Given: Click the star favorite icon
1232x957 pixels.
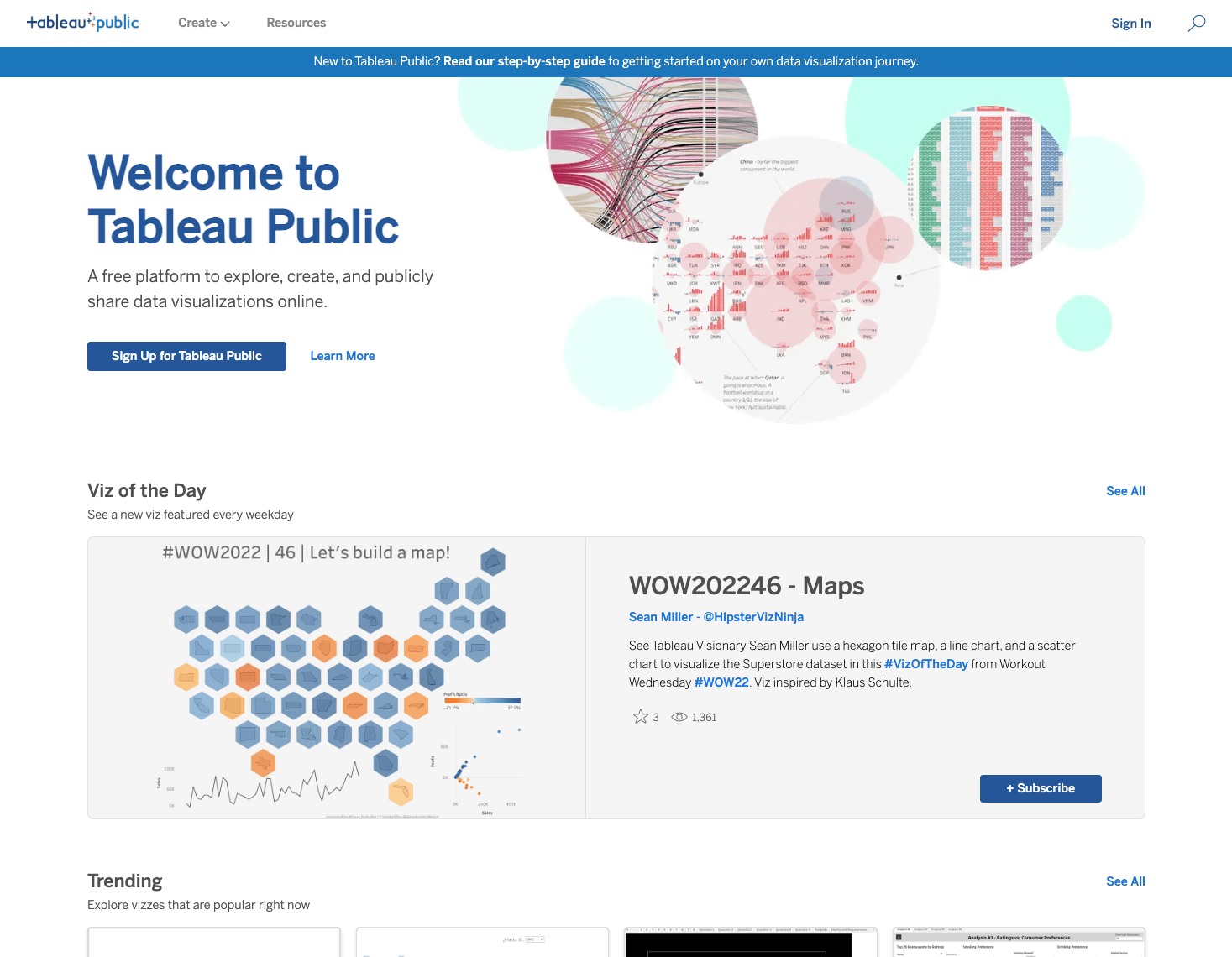Looking at the screenshot, I should pos(640,717).
